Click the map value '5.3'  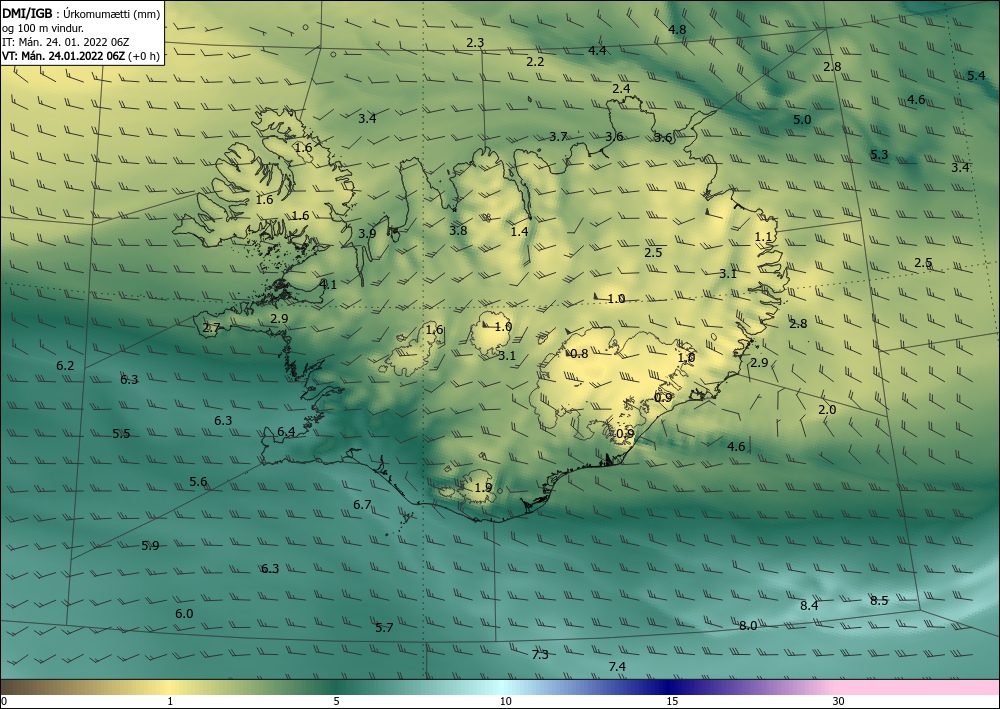(x=879, y=154)
